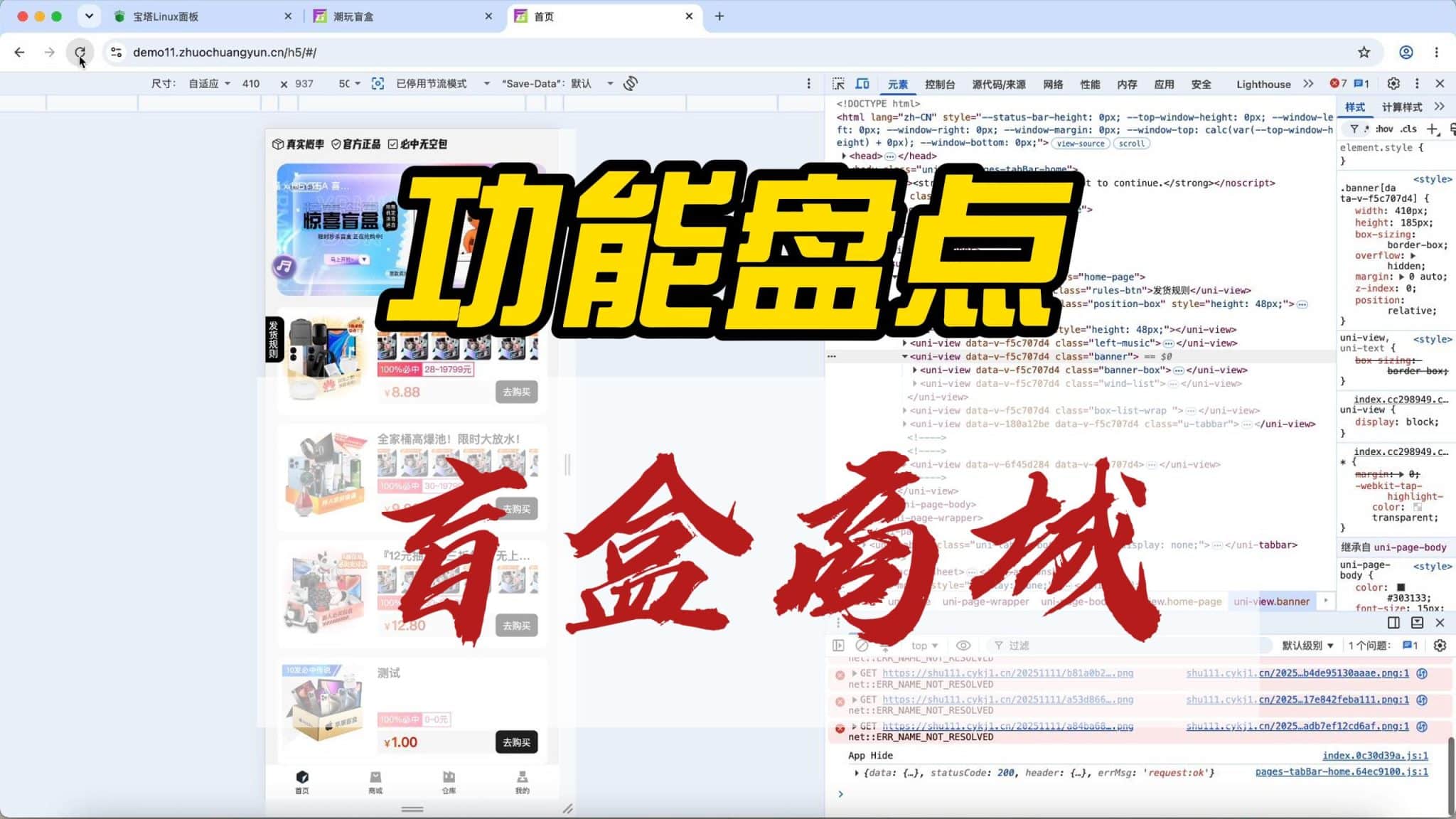This screenshot has width=1456, height=819.
Task: Open the index.0c30d39a.js:1 source link
Action: [x=1375, y=756]
